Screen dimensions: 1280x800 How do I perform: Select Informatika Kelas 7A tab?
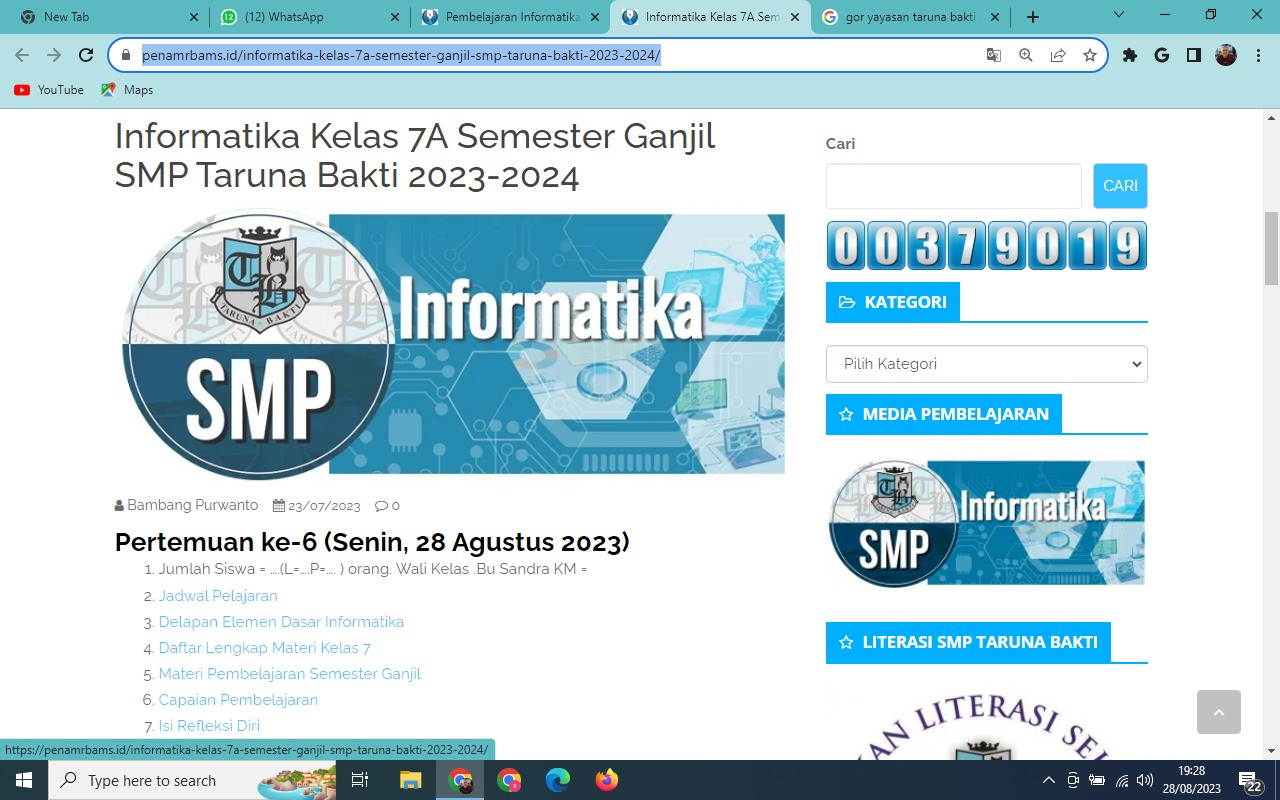(x=710, y=17)
